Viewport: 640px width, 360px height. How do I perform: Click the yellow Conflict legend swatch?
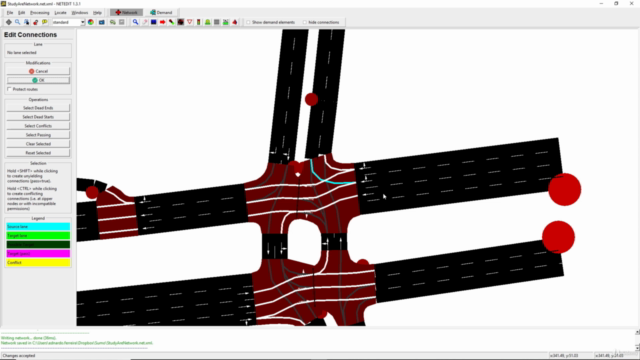pyautogui.click(x=38, y=262)
